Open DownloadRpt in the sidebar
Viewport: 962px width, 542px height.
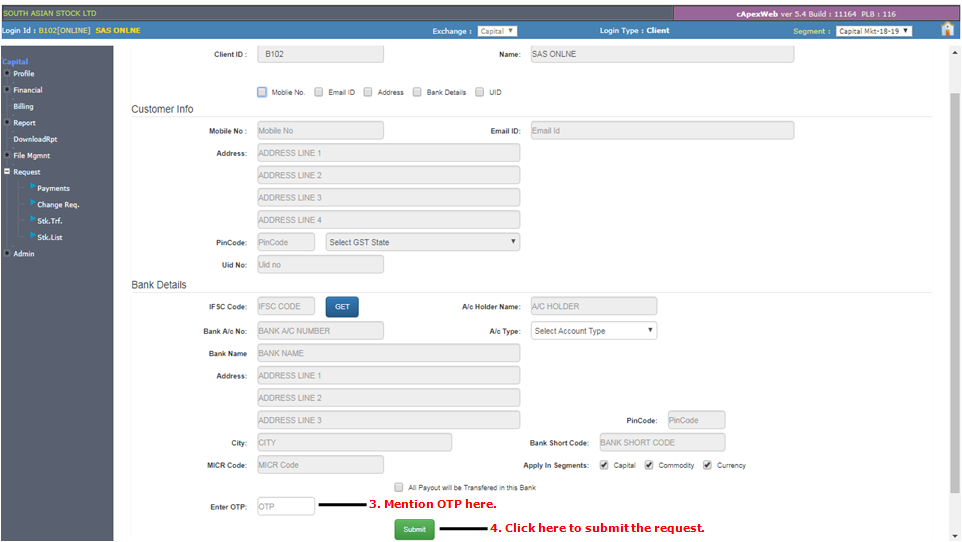[35, 139]
